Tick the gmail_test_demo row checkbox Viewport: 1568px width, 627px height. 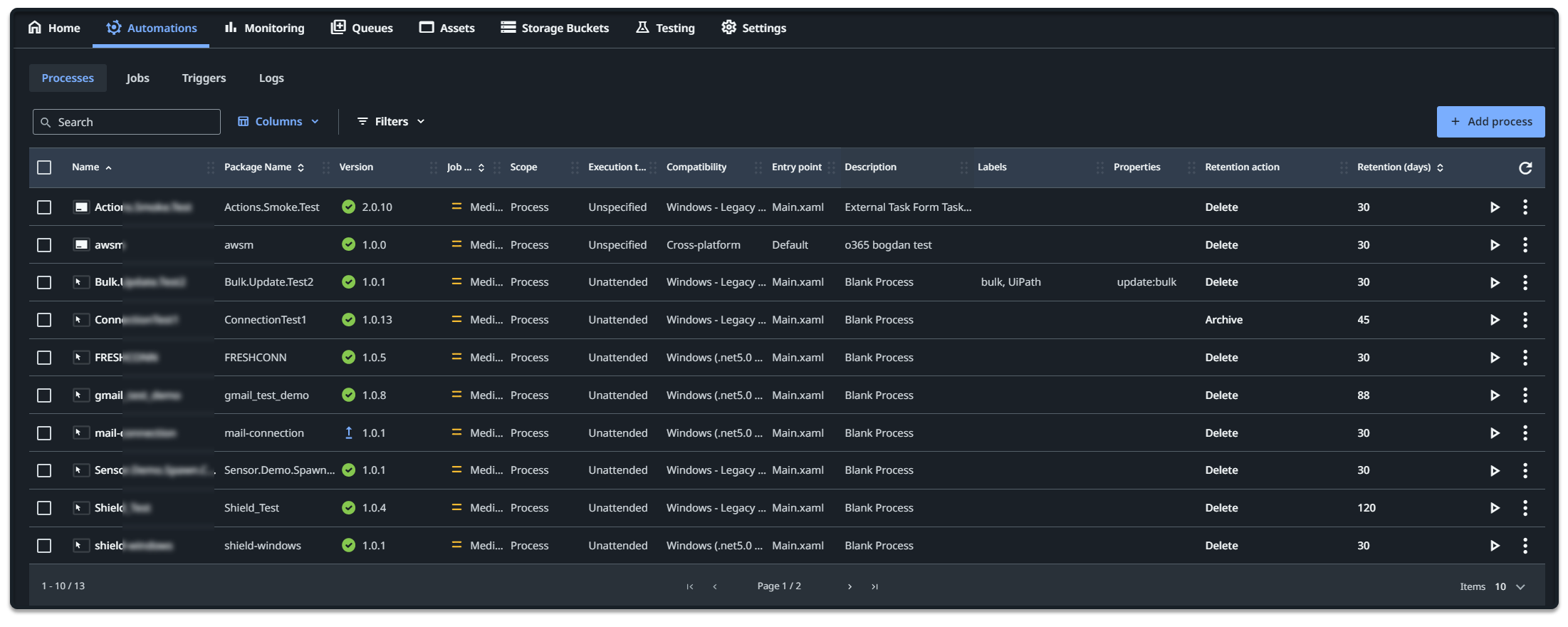click(x=44, y=395)
